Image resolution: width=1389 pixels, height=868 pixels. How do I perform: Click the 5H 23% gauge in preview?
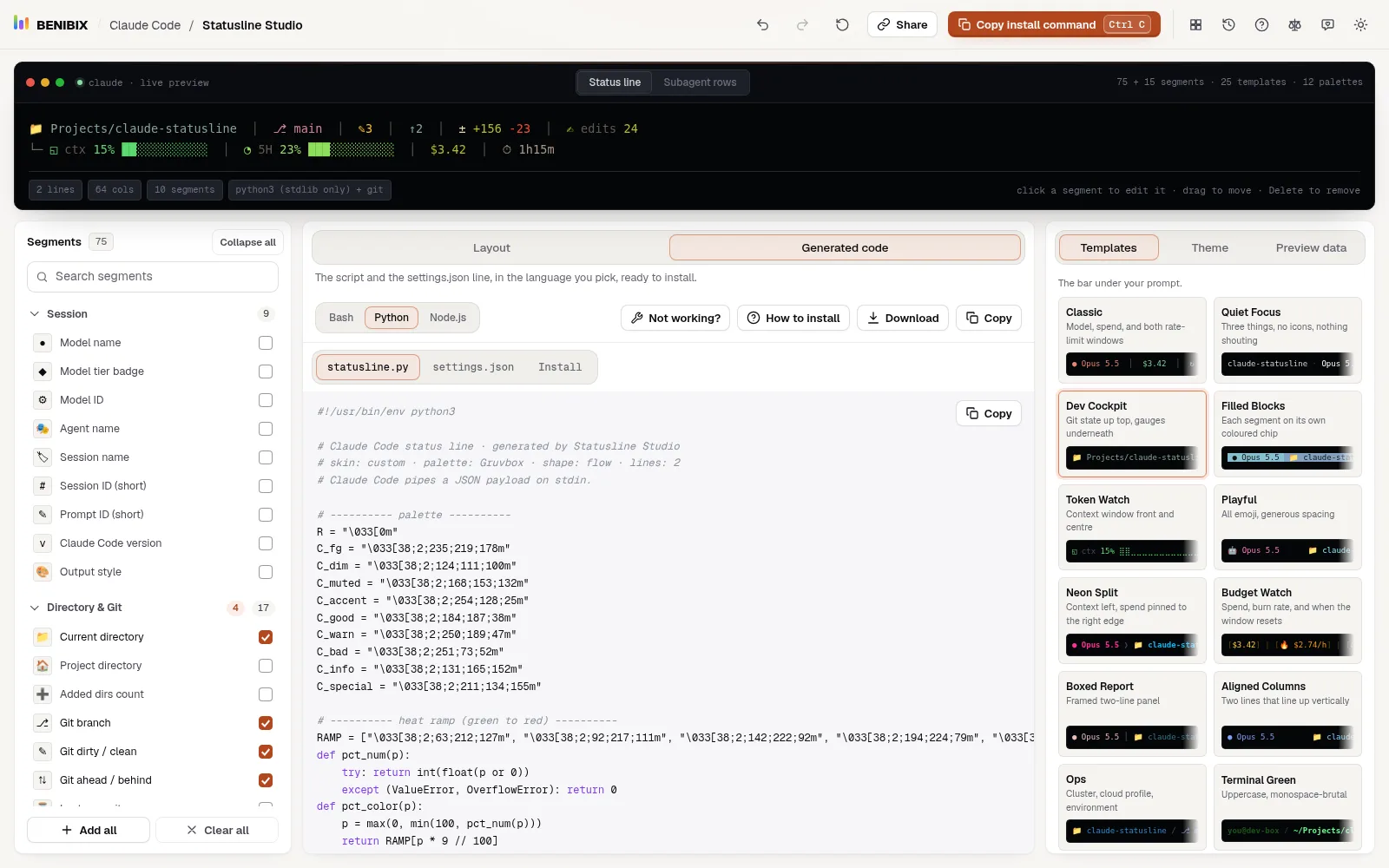click(319, 149)
